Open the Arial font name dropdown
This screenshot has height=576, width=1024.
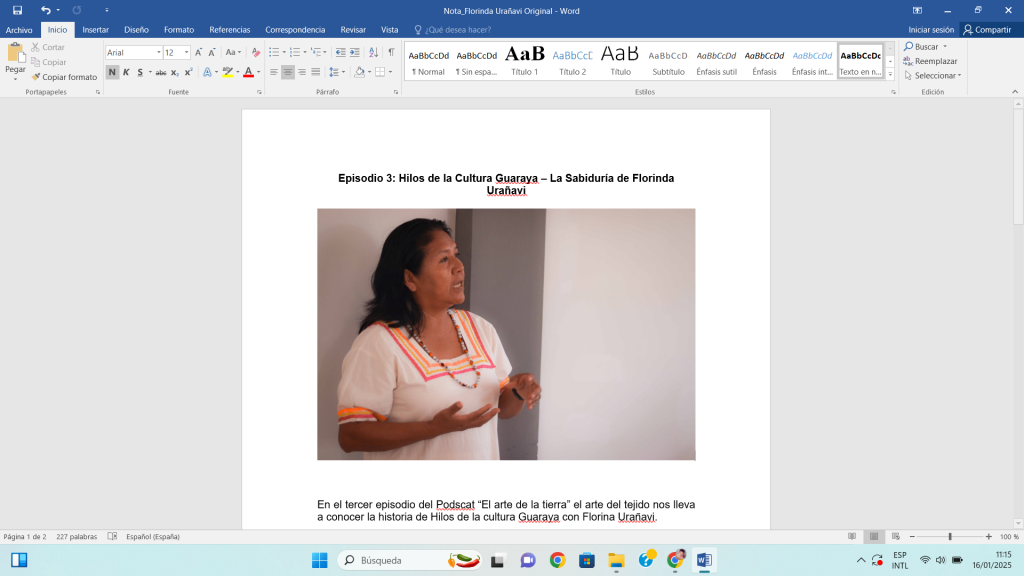158,52
